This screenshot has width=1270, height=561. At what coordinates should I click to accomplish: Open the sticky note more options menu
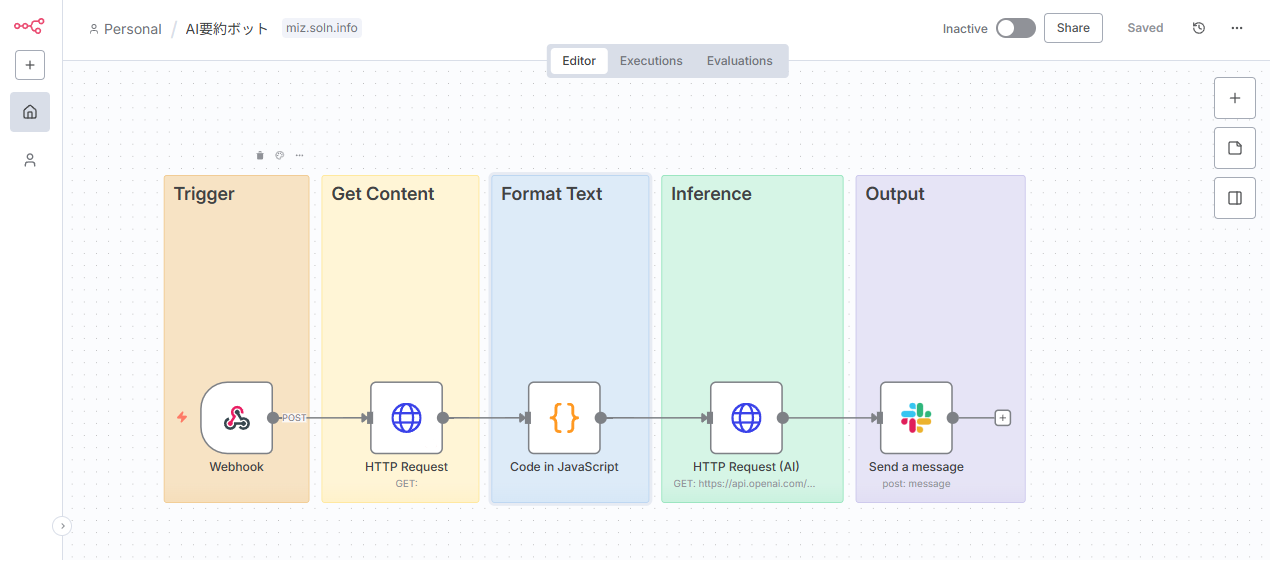(x=299, y=155)
